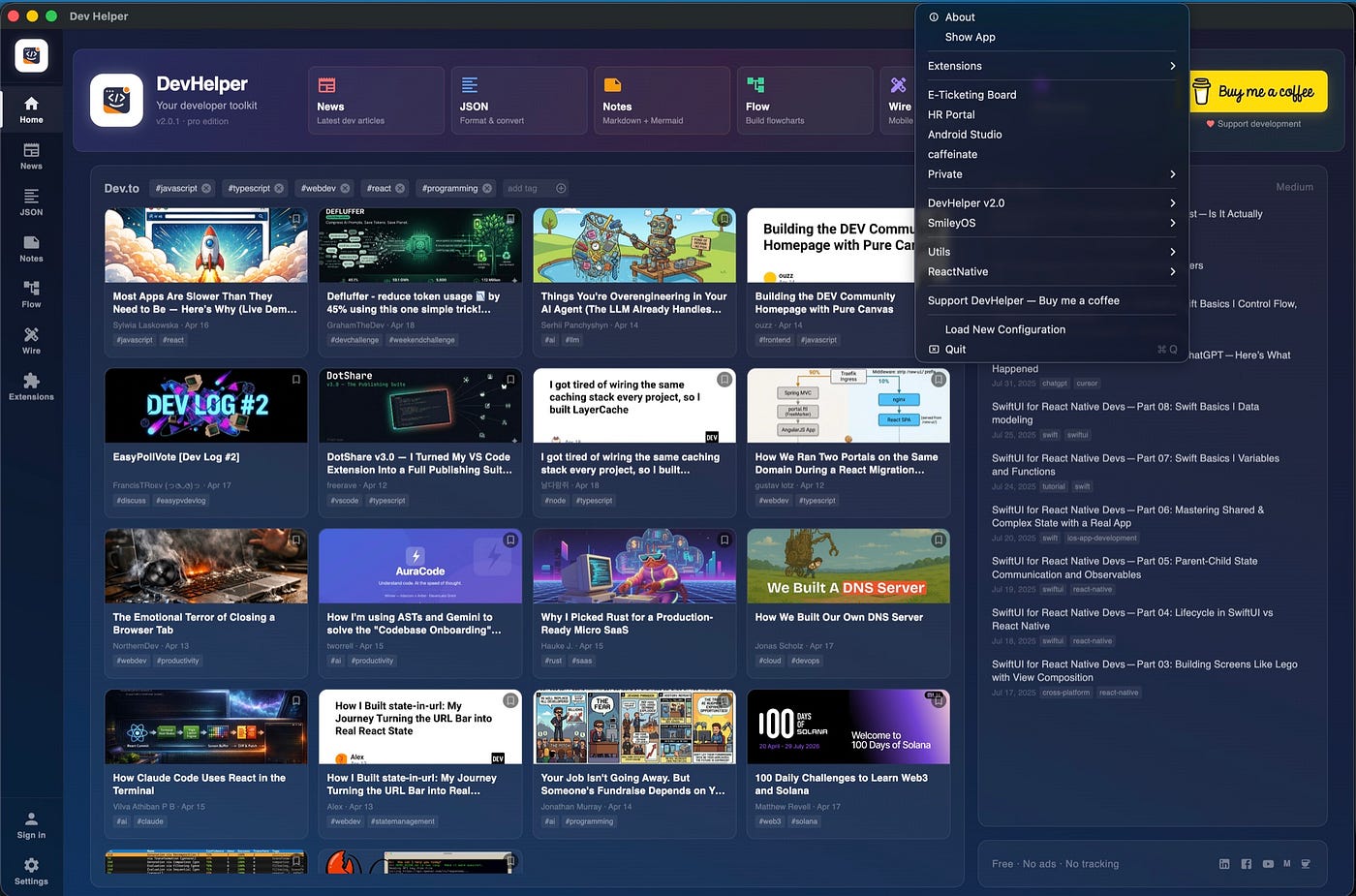Launch Android Studio from the menu
Viewport: 1356px width, 896px height.
click(1052, 135)
